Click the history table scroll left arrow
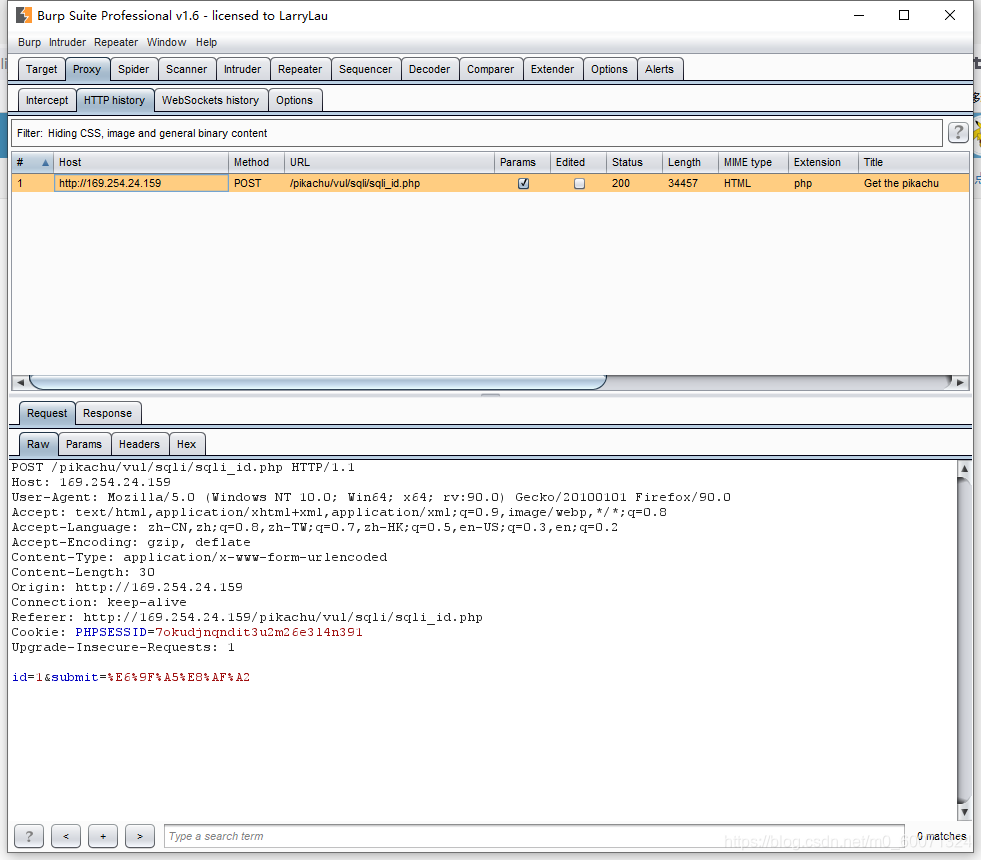The width and height of the screenshot is (981, 860). pyautogui.click(x=20, y=382)
